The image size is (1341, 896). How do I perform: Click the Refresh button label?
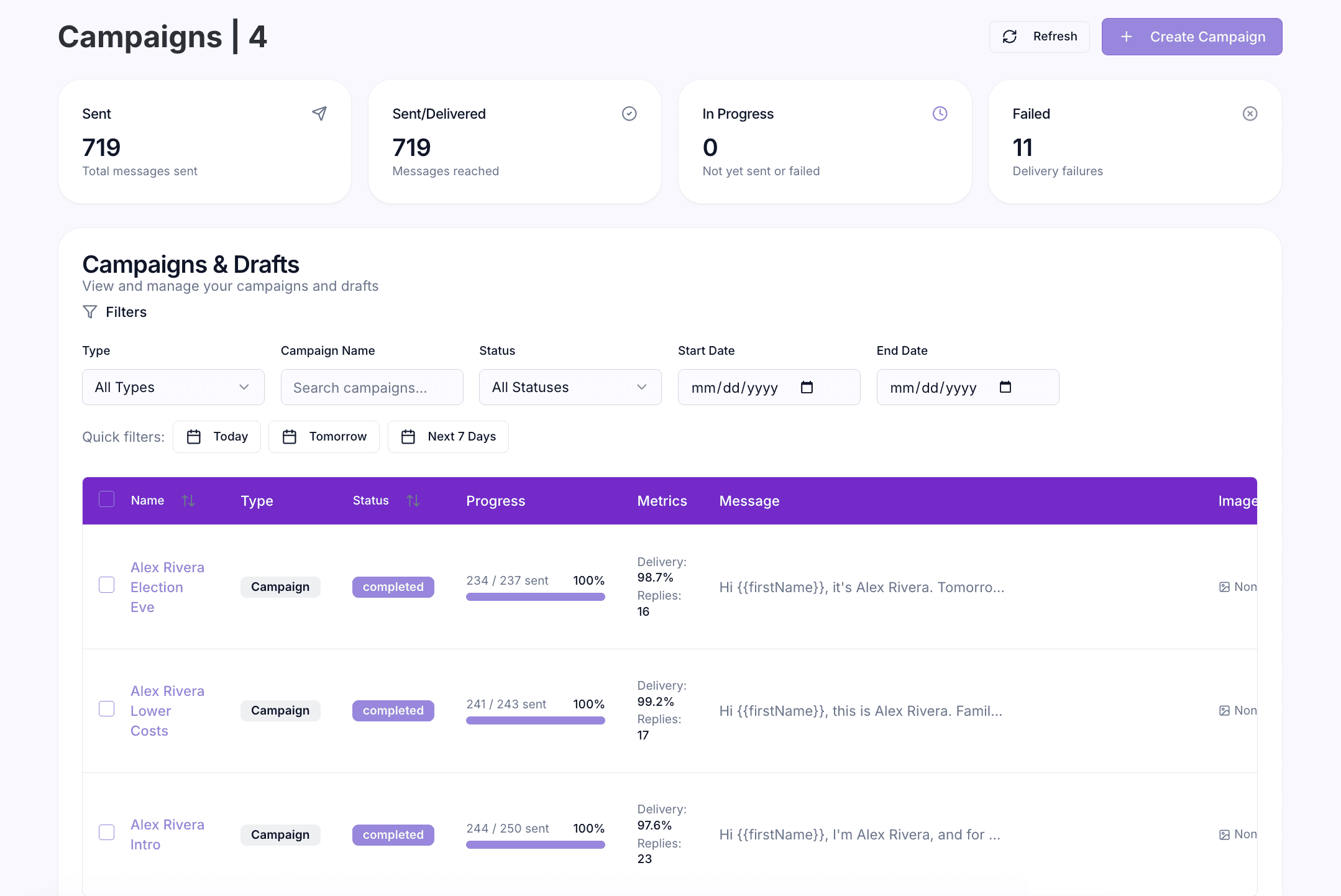pyautogui.click(x=1055, y=37)
